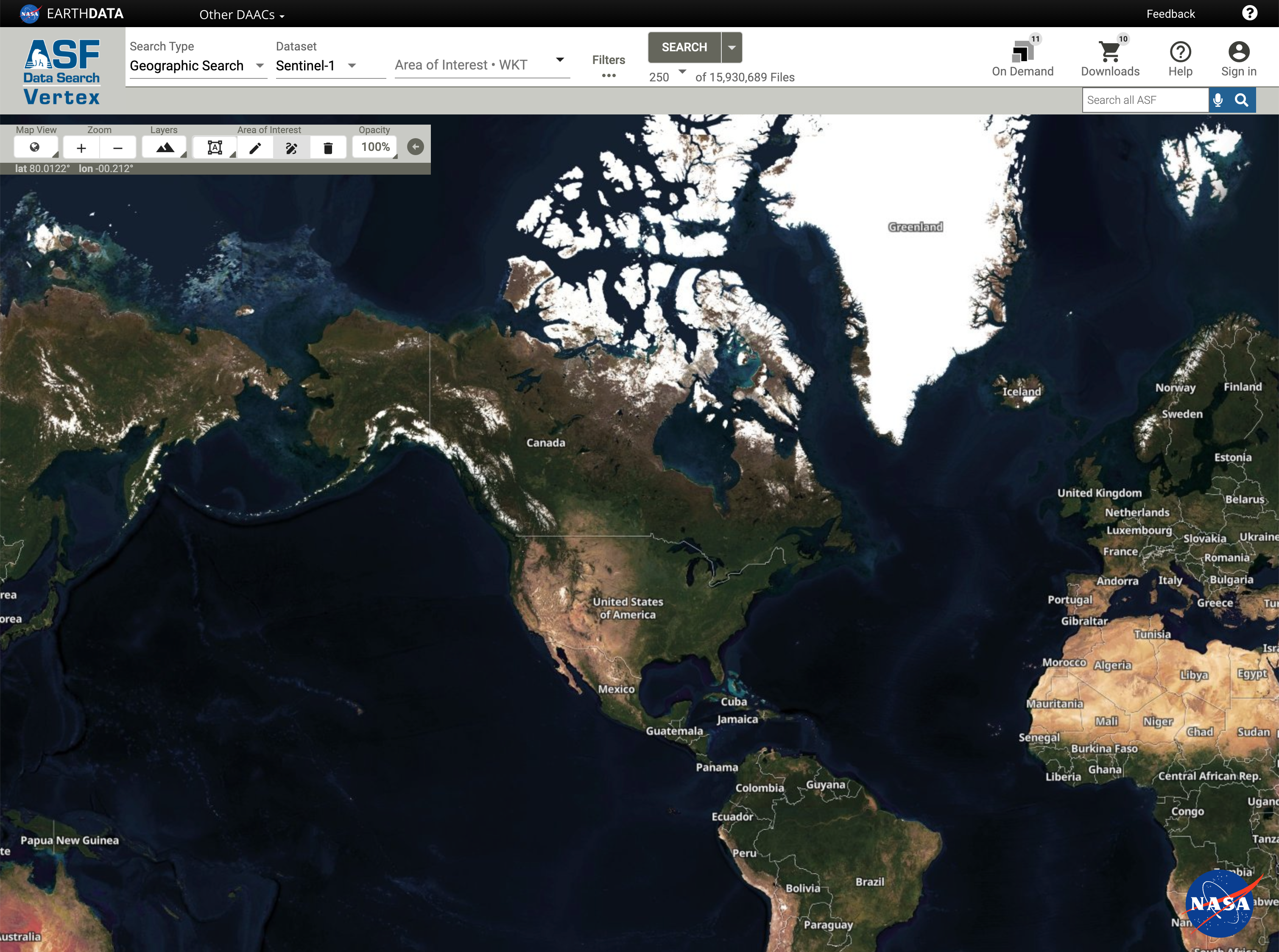Click Canada label on map
This screenshot has width=1279, height=952.
545,443
